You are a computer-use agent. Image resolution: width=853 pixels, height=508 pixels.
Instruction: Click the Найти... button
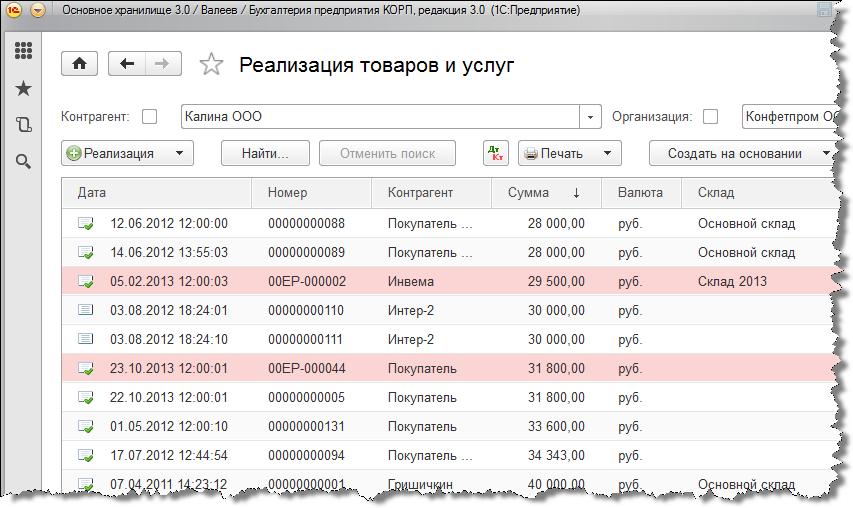pos(265,153)
